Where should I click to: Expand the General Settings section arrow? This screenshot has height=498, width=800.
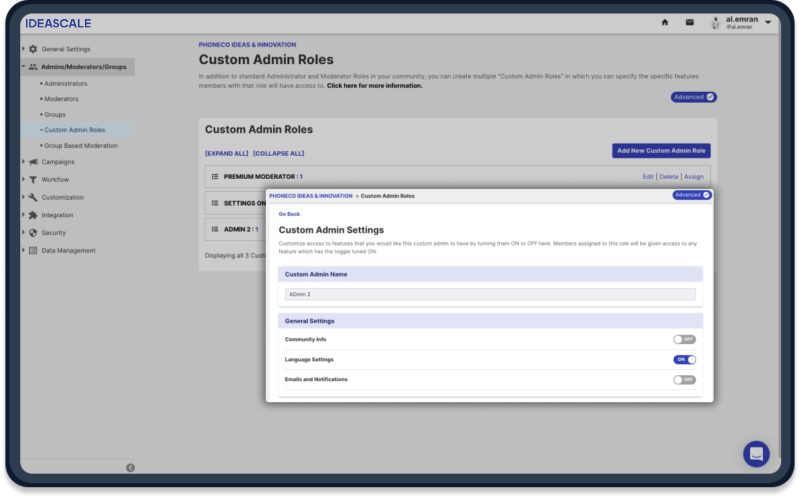pos(23,49)
